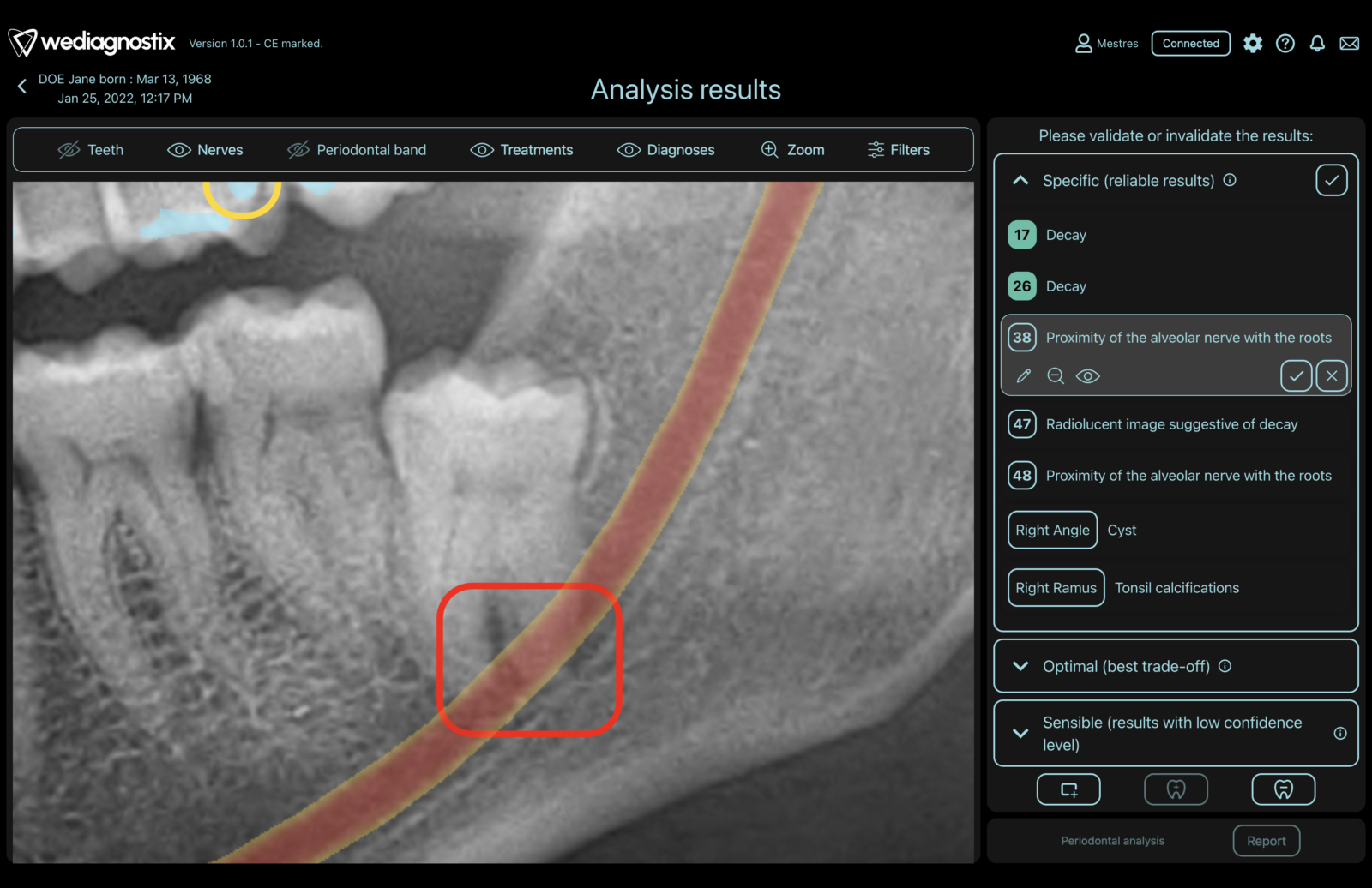Open settings with the gear icon
Screen dimensions: 1372x888
pyautogui.click(x=1253, y=44)
